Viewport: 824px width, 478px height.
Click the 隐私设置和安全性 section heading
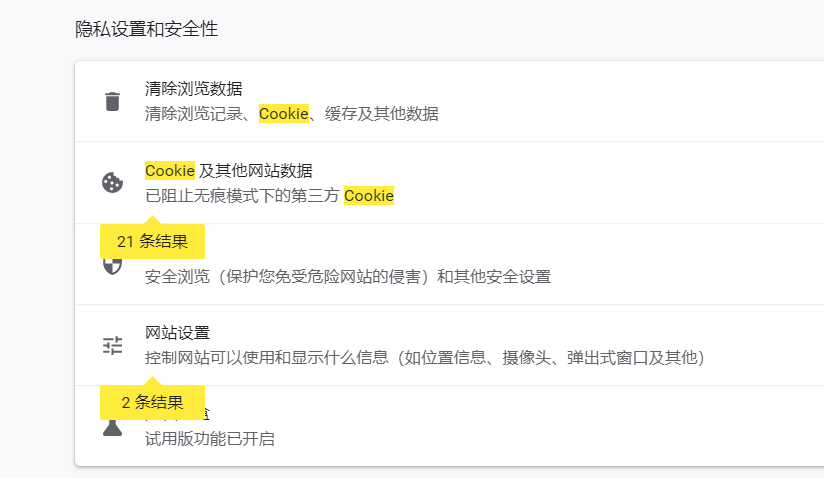pos(147,29)
